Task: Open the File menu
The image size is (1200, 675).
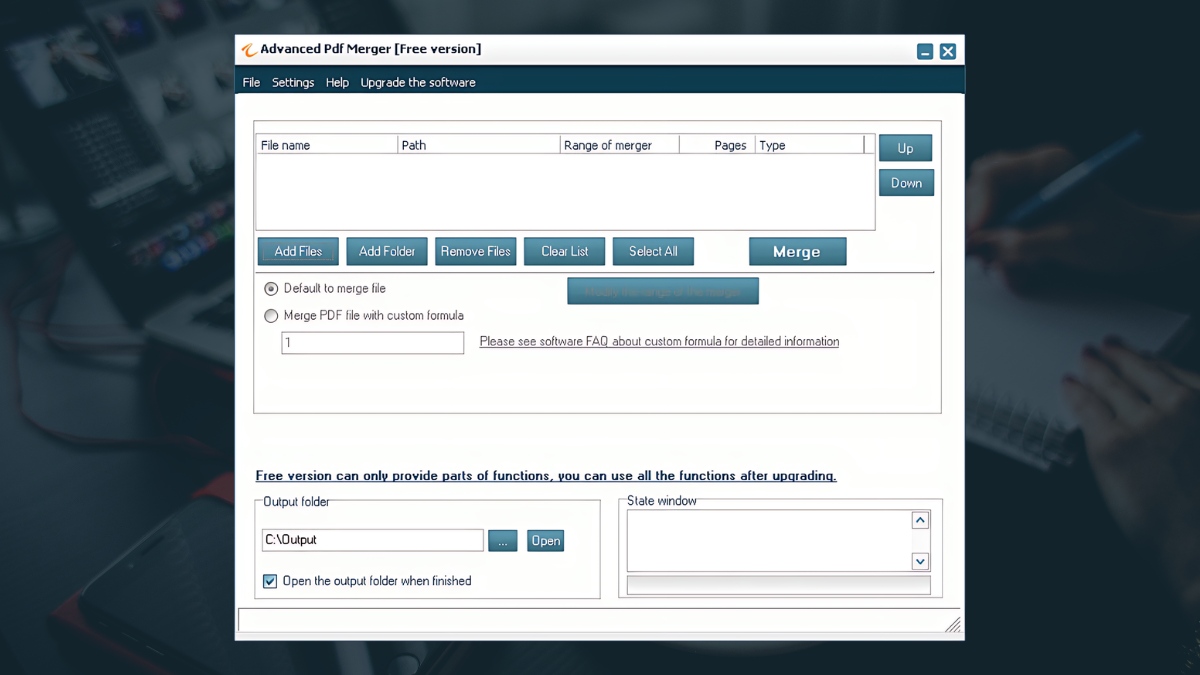Action: point(251,82)
